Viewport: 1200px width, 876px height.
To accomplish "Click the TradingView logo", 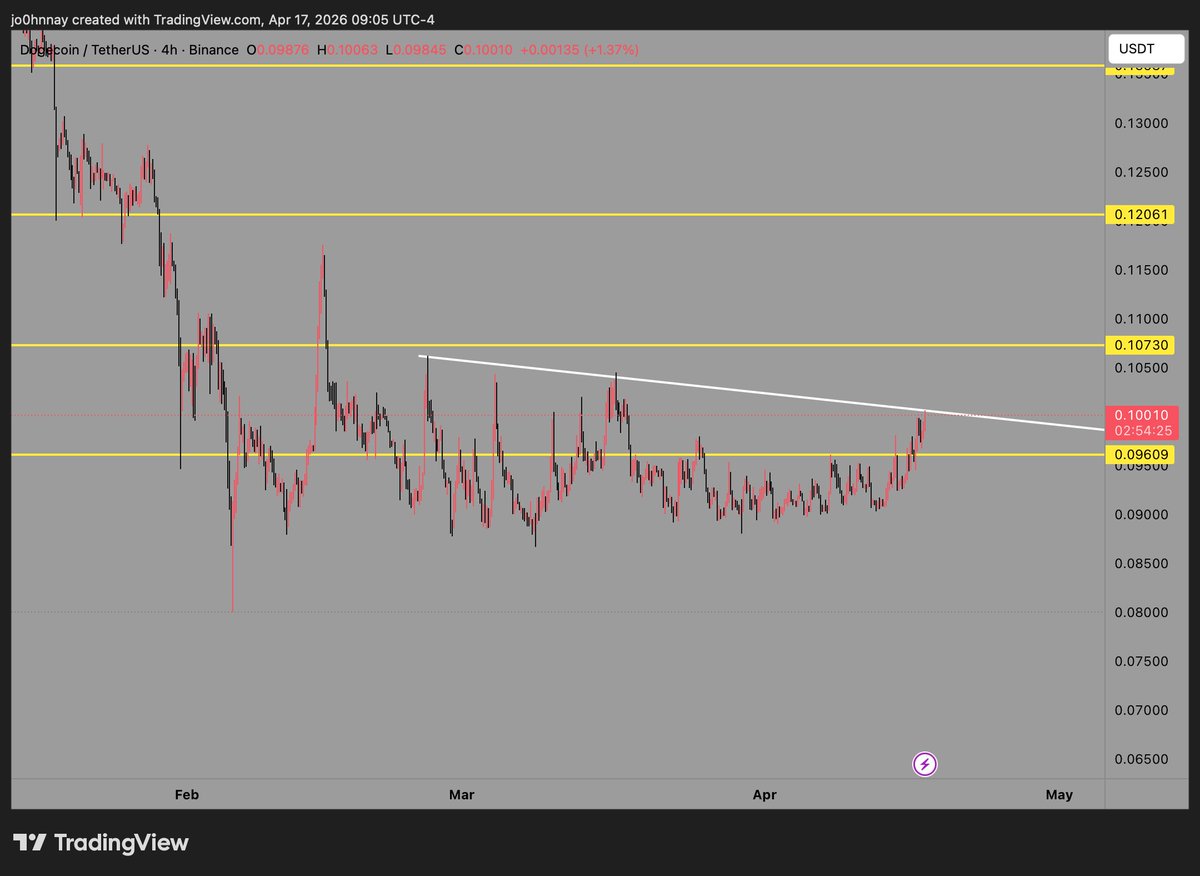I will pyautogui.click(x=100, y=843).
